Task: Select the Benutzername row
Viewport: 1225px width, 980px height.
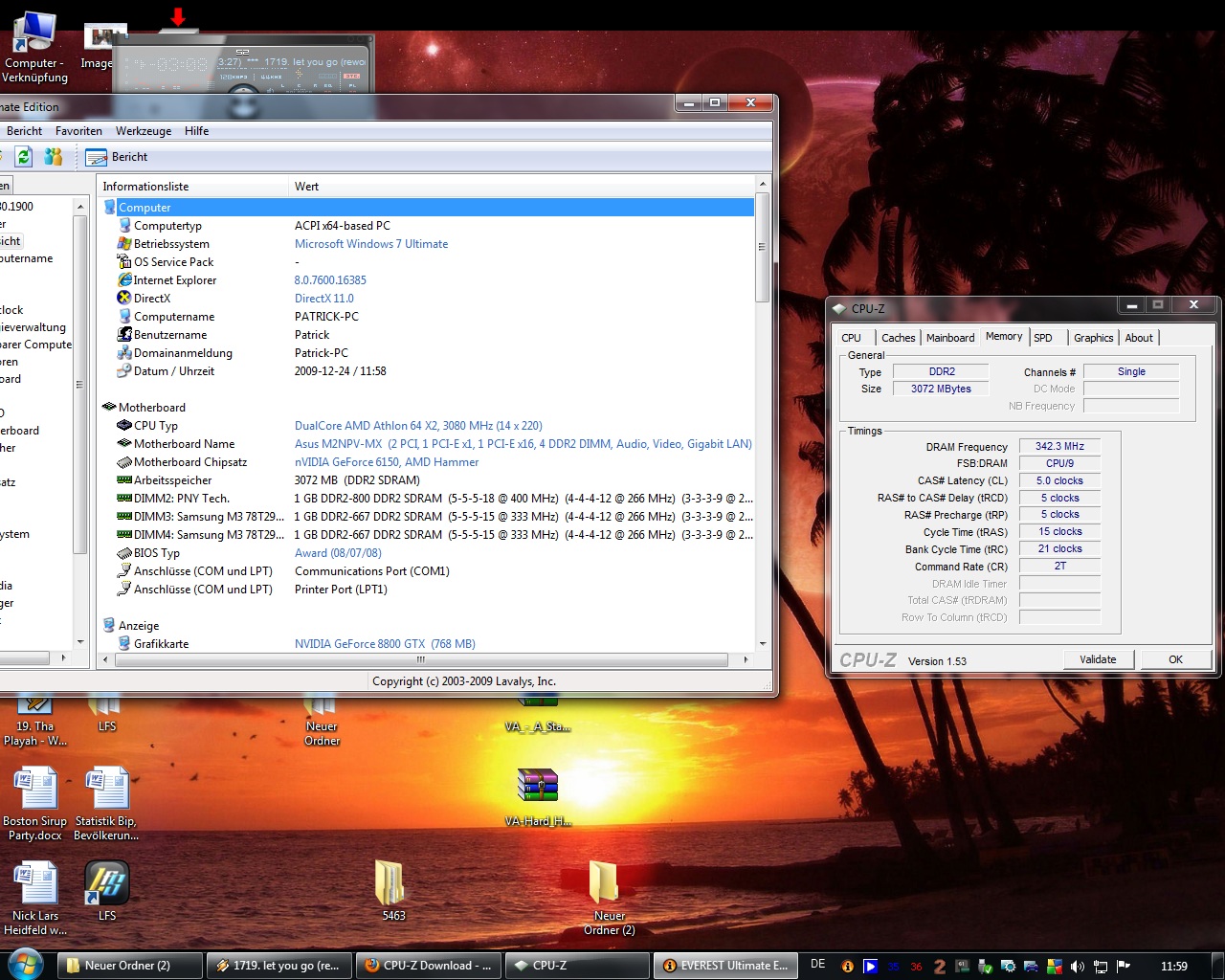Action: pos(427,335)
